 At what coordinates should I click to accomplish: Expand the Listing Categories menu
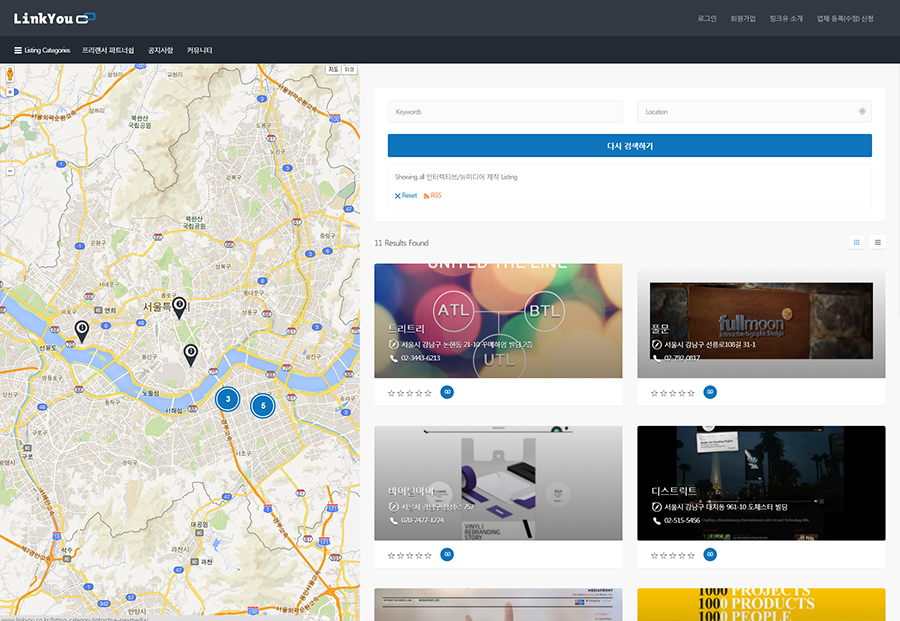(x=42, y=50)
